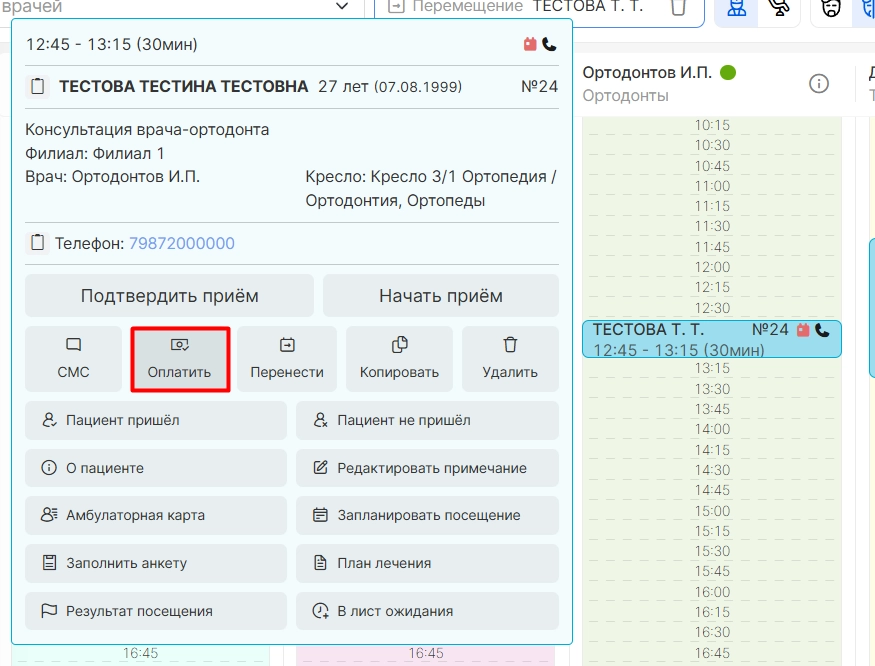Mark Пациент не пришёл
This screenshot has height=666, width=875.
427,420
